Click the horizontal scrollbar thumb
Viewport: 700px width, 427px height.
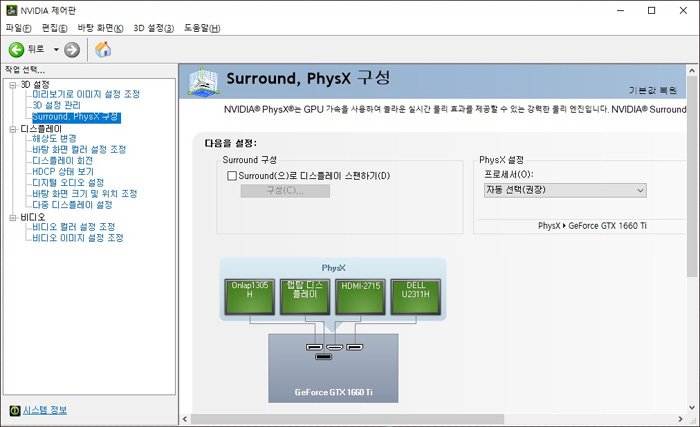(x=347, y=419)
